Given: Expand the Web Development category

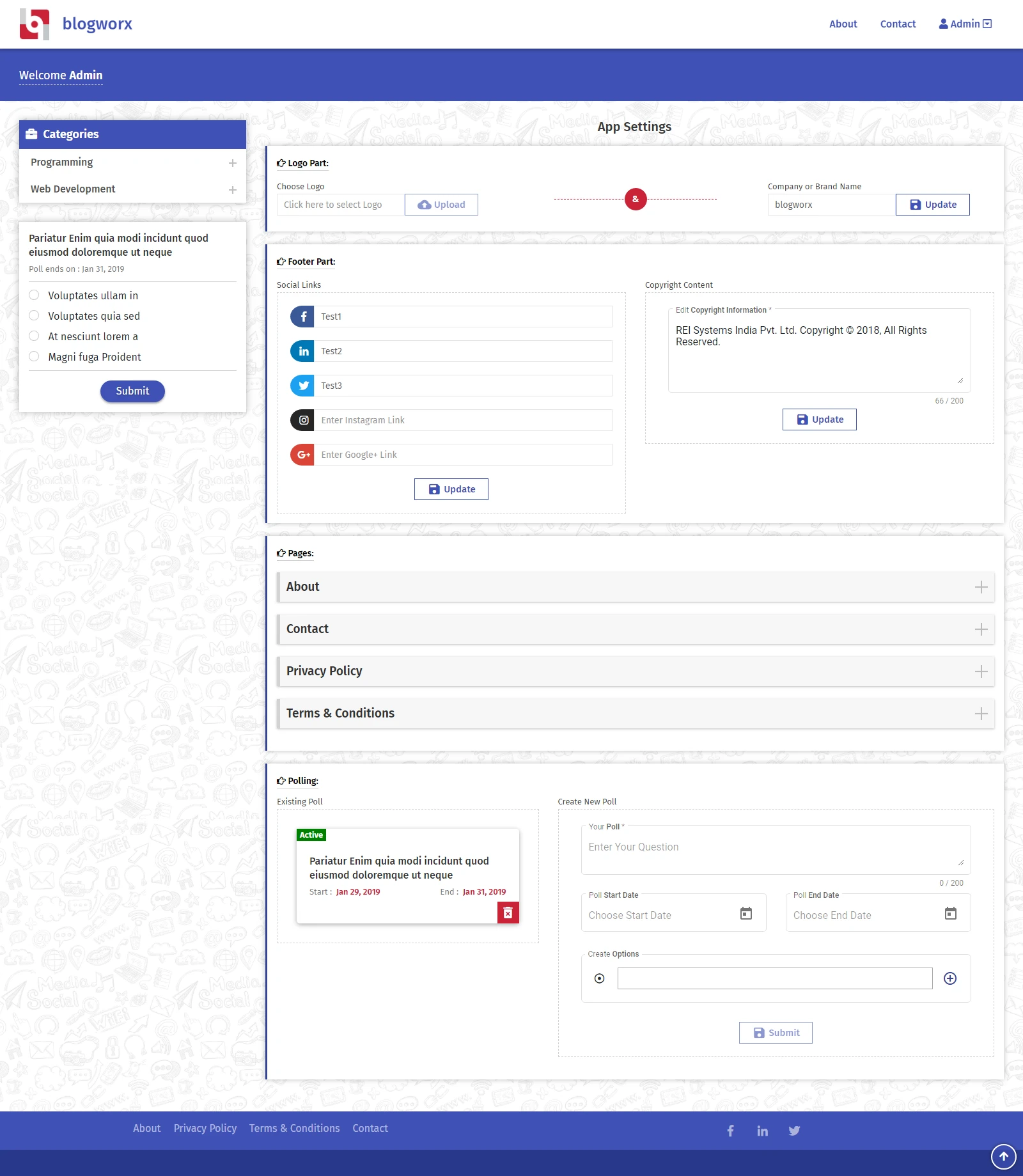Looking at the screenshot, I should pos(233,190).
